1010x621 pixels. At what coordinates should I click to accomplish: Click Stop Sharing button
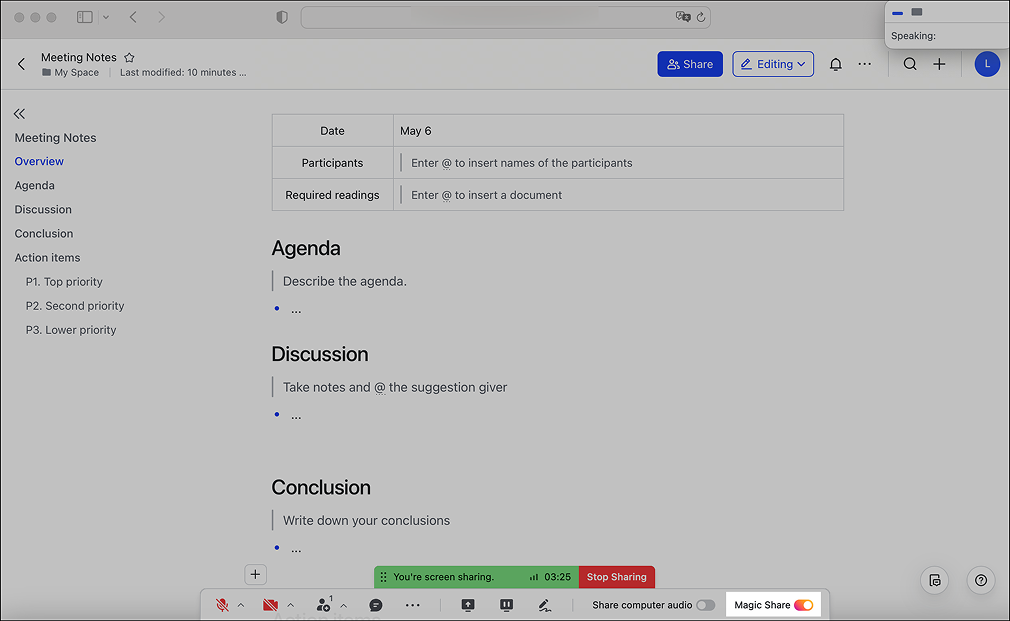(616, 577)
